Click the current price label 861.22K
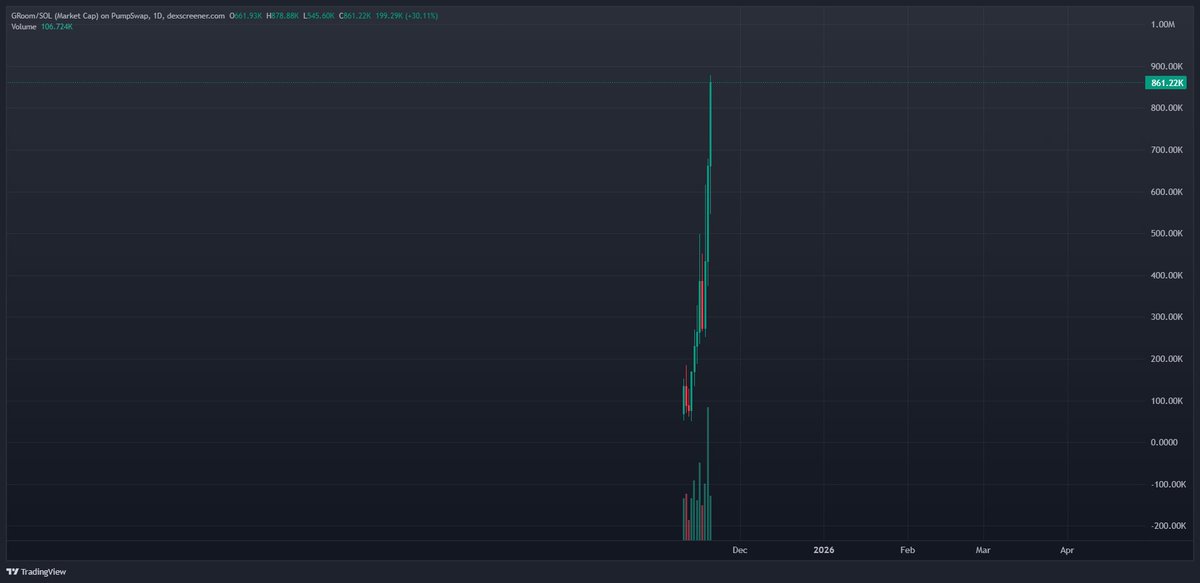The height and width of the screenshot is (583, 1200). 1167,83
